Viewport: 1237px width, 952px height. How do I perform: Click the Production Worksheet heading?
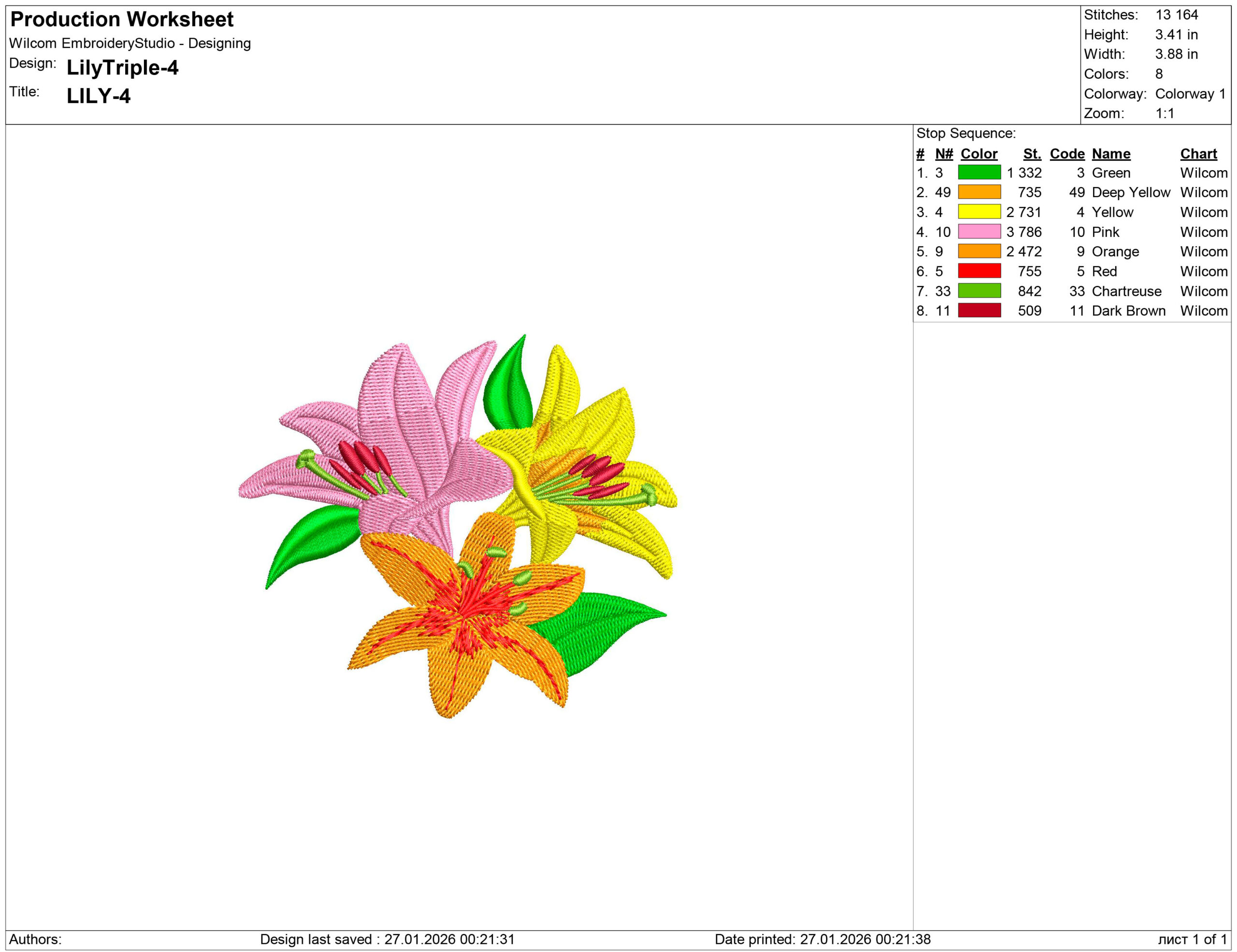coord(122,19)
